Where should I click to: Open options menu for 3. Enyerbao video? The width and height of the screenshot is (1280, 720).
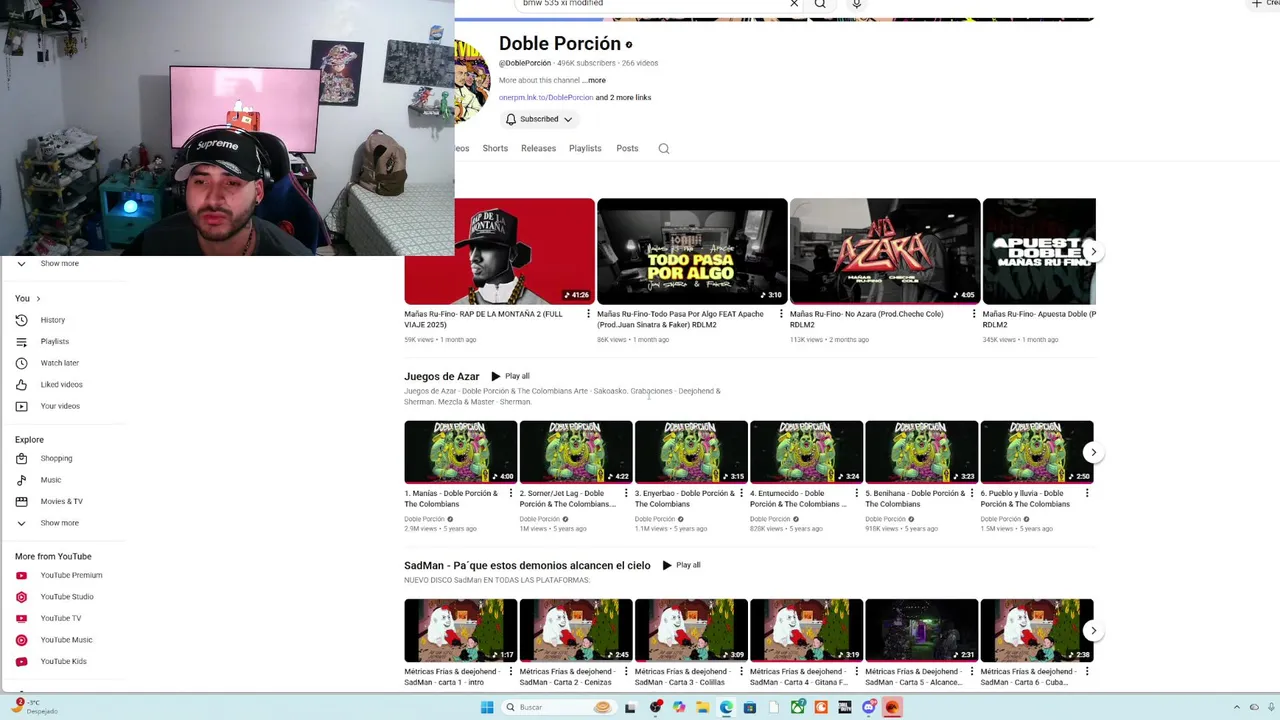tap(741, 493)
